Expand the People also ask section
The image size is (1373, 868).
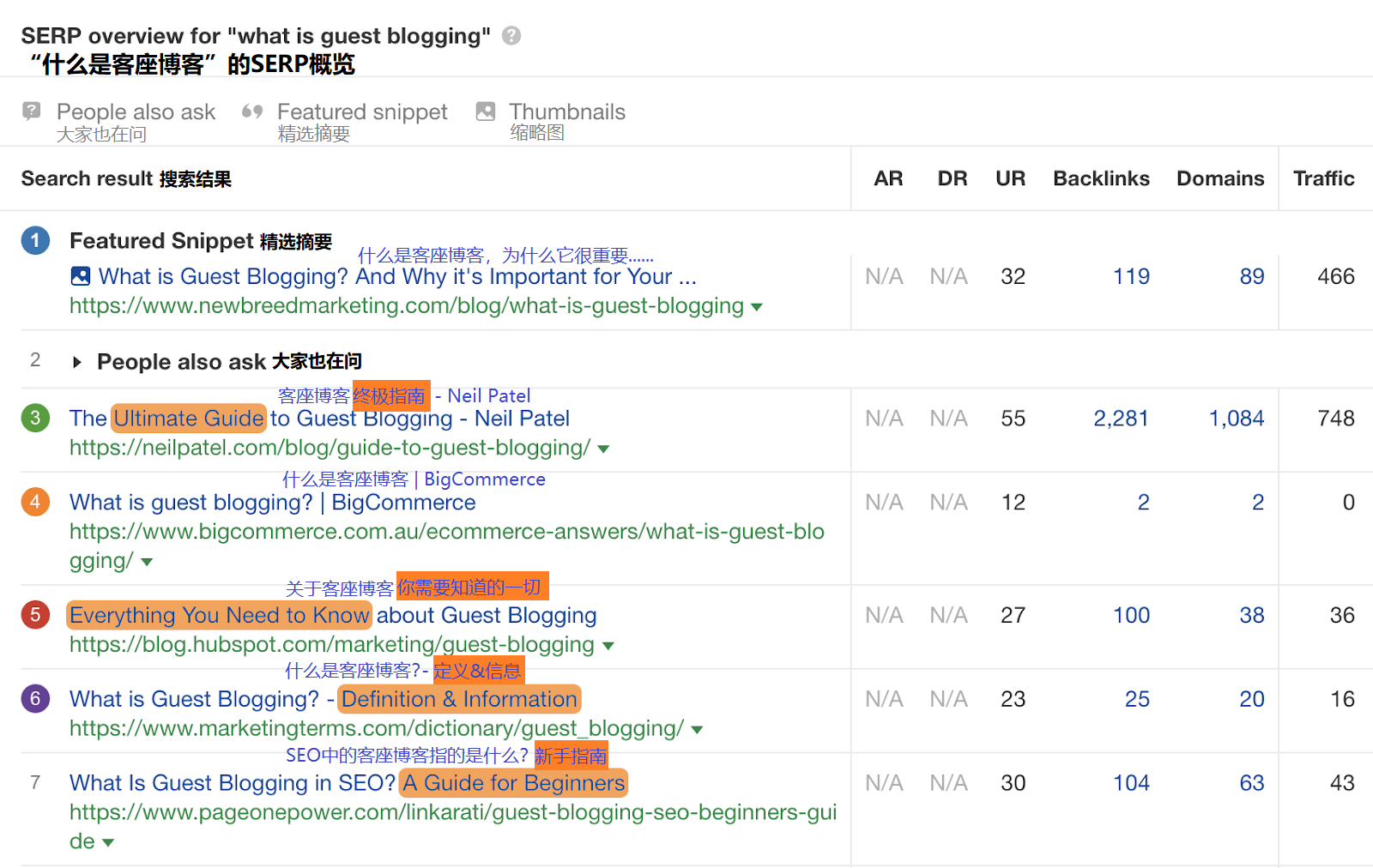78,362
